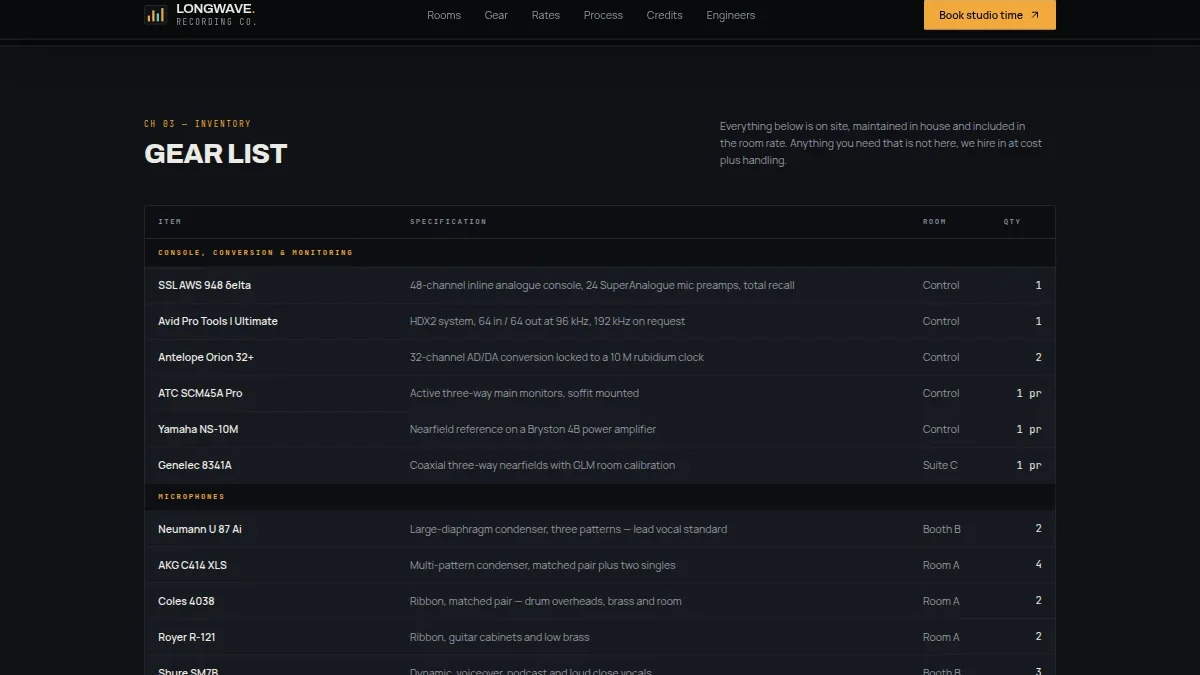Go to the Gear section
The height and width of the screenshot is (675, 1200).
coord(496,15)
